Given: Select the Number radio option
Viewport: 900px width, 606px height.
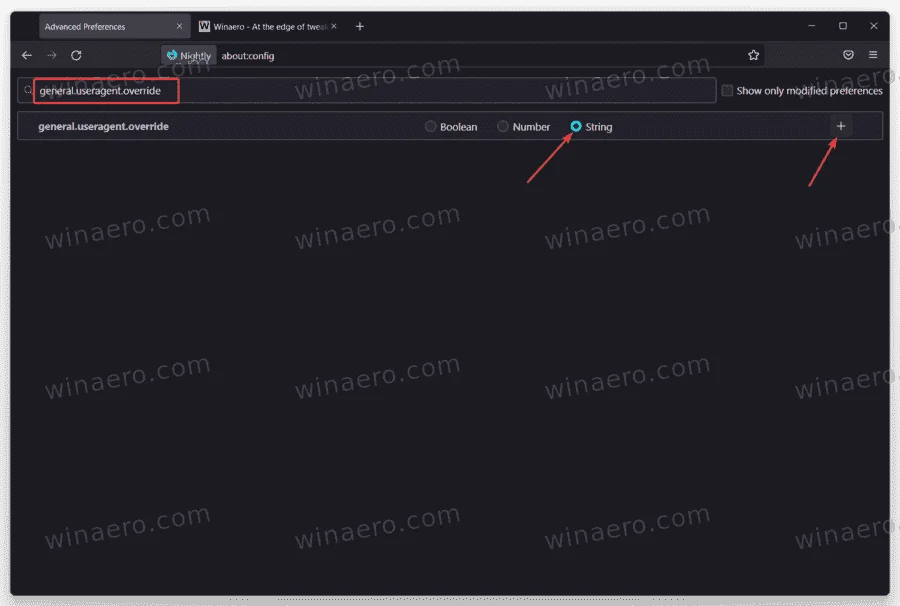Looking at the screenshot, I should click(x=503, y=126).
